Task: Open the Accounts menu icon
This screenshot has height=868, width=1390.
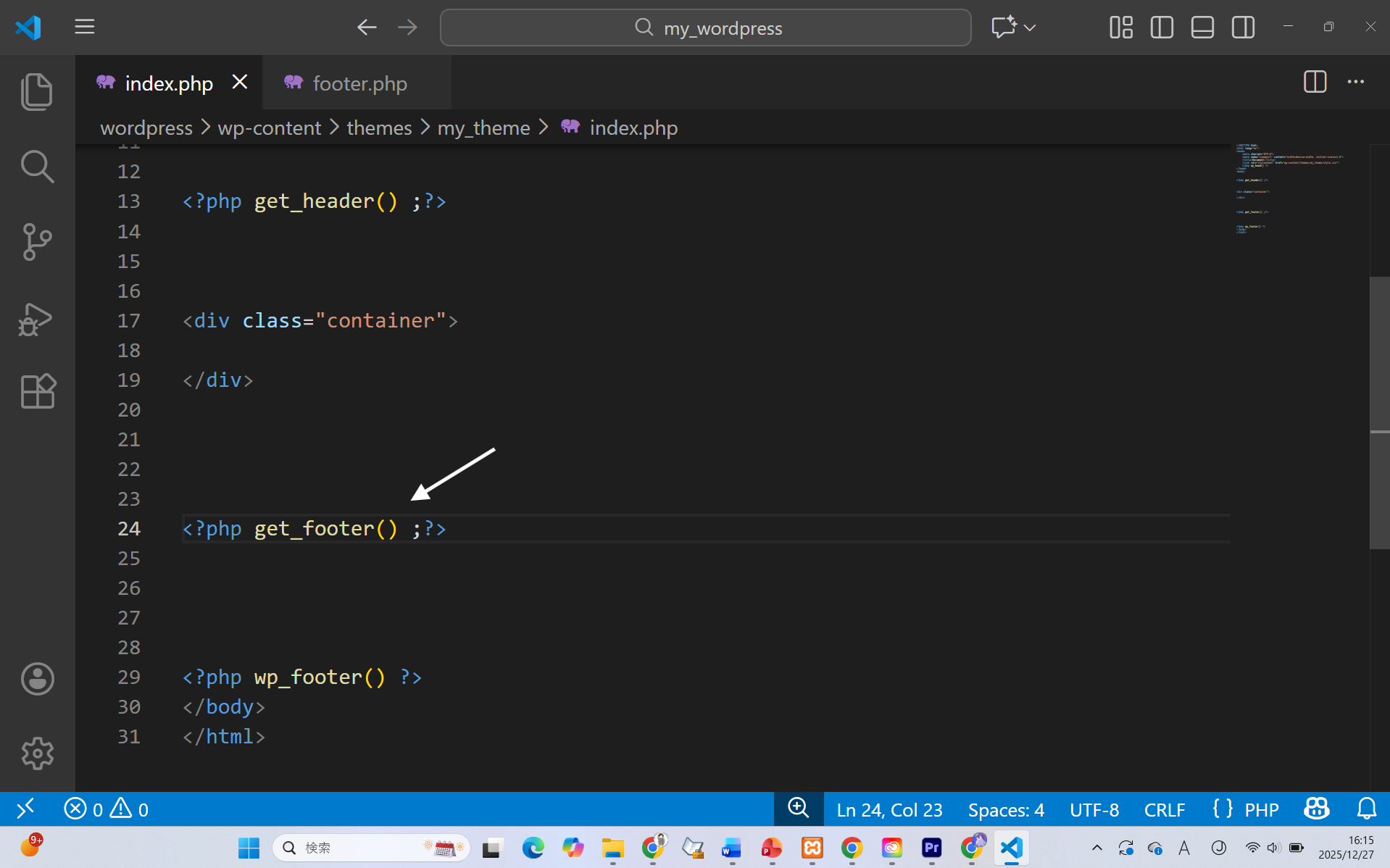Action: point(37,679)
